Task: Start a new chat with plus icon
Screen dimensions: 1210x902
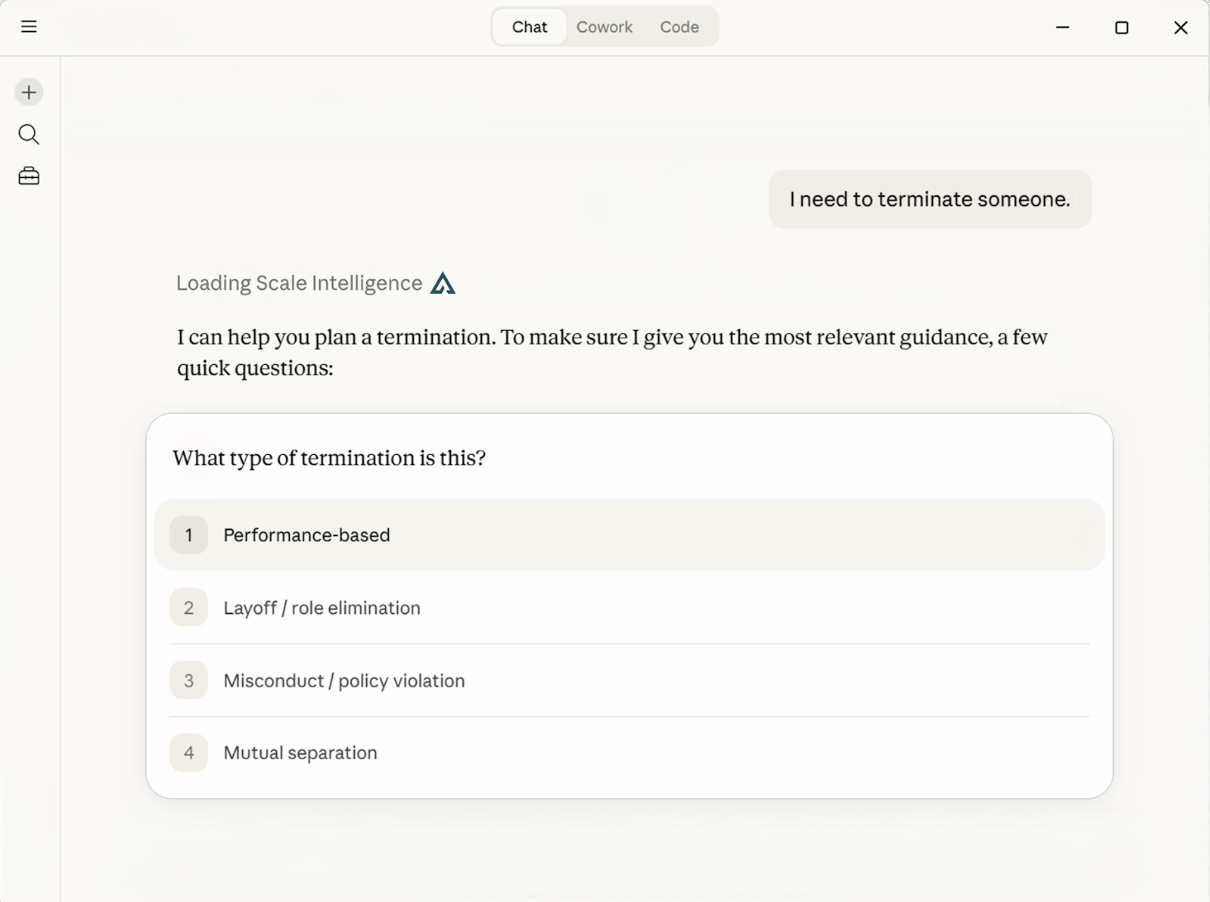Action: click(x=29, y=92)
